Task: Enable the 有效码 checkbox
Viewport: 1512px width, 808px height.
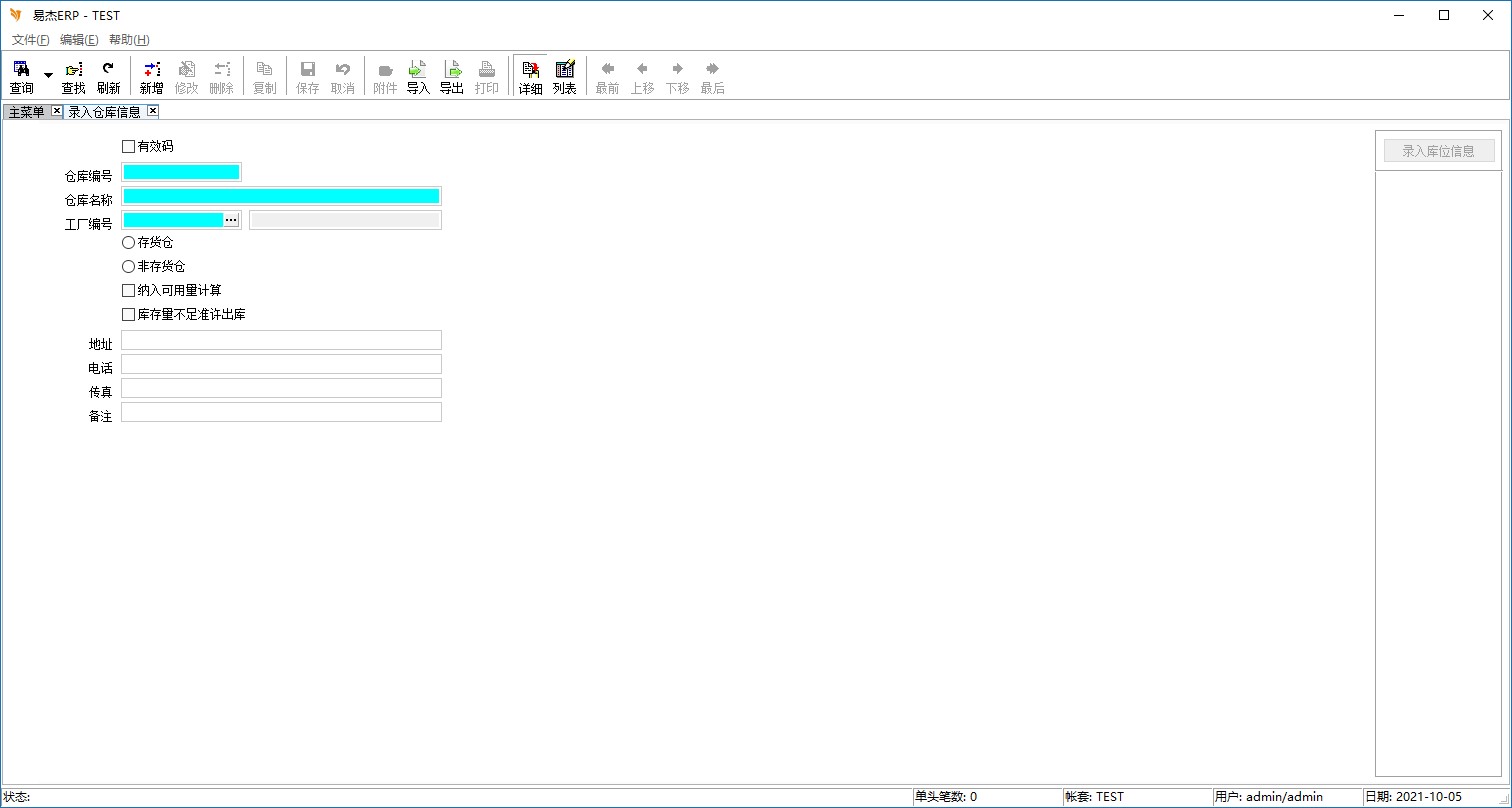Action: click(x=128, y=146)
